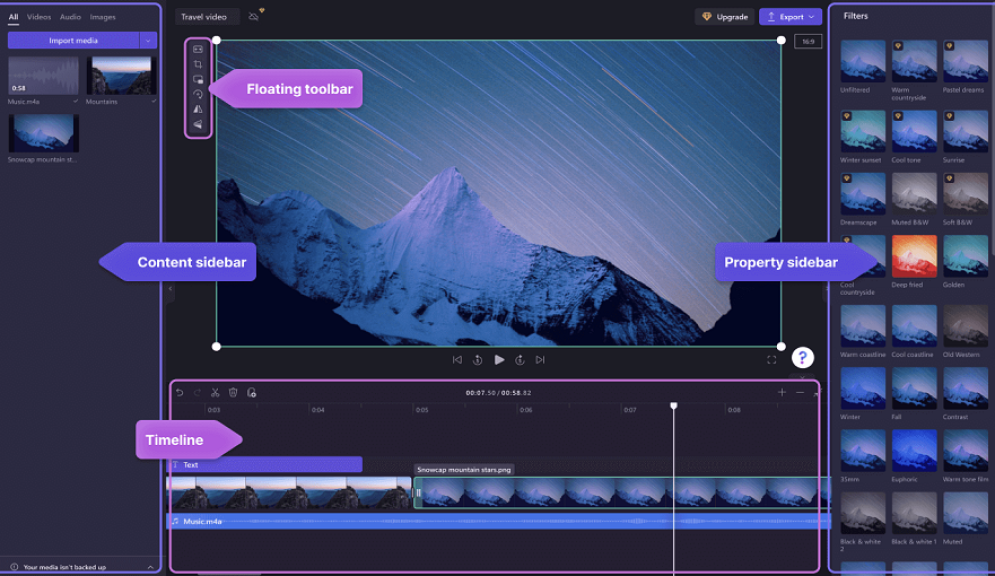Open the Import media dropdown arrow
Screen dimensions: 995x576
coord(148,40)
